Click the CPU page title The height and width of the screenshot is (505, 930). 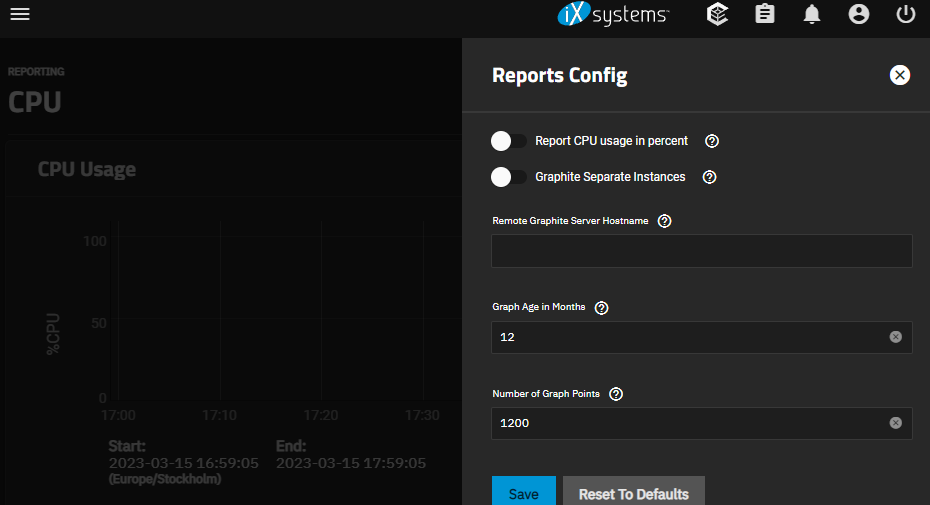[34, 102]
